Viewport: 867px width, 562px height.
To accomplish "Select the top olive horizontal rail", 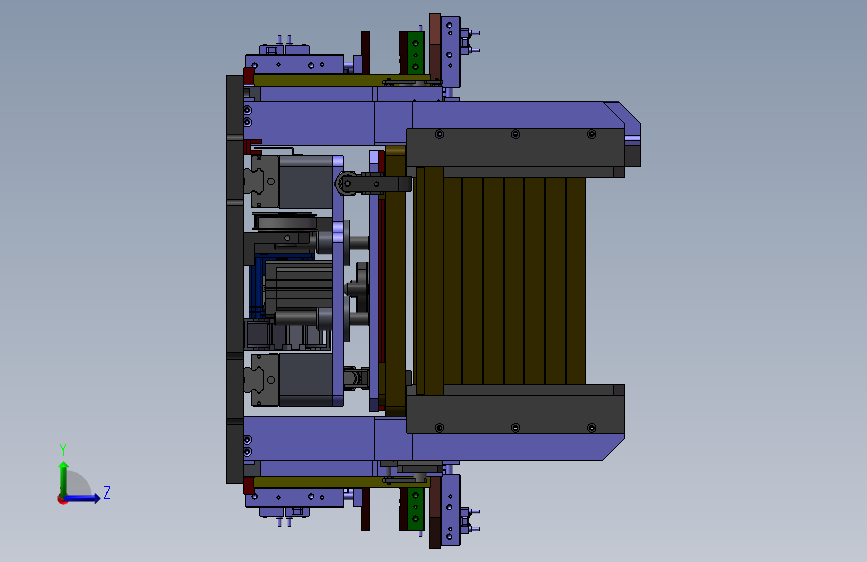I will coord(342,81).
